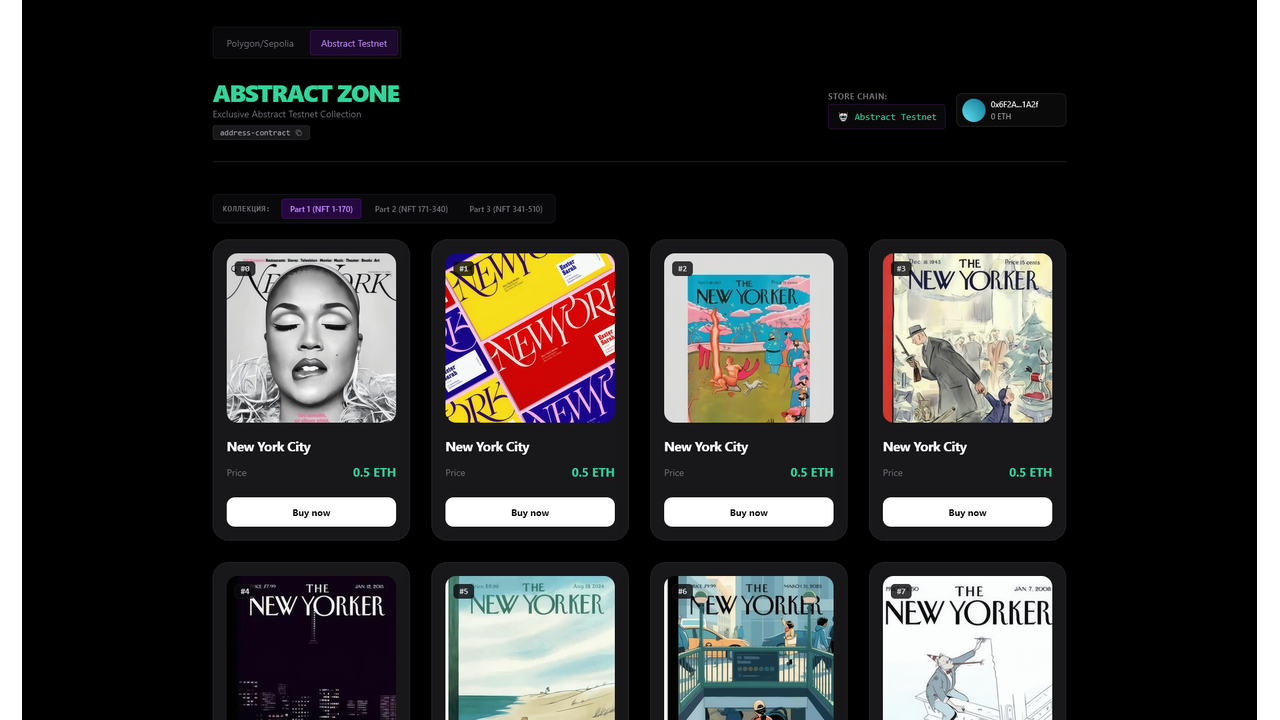Open NFT #3 vintage cover thumbnail
Screen dimensions: 1280x720
pos(967,338)
